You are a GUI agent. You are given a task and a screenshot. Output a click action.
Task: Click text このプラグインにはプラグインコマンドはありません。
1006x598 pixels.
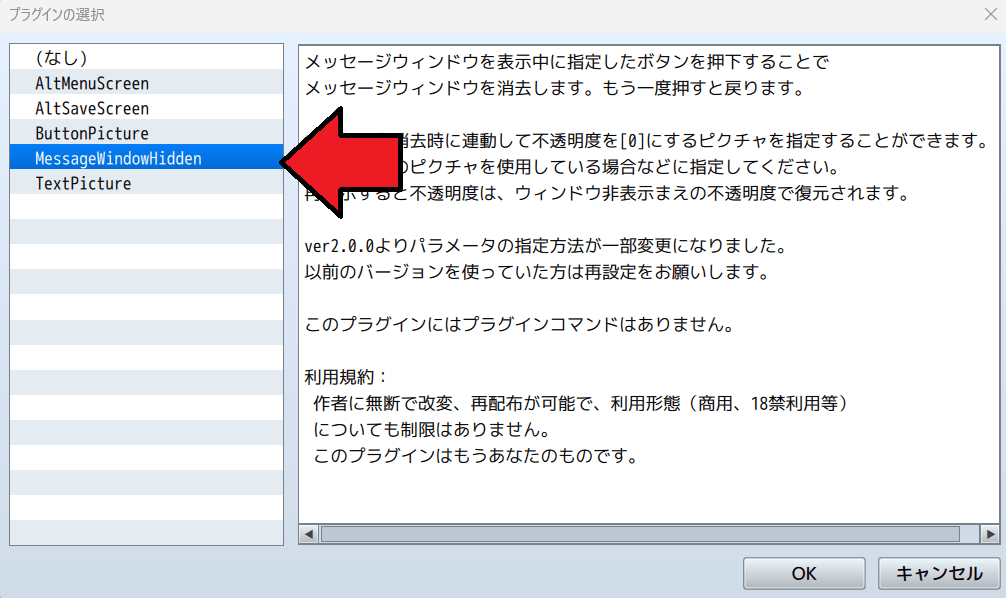520,324
